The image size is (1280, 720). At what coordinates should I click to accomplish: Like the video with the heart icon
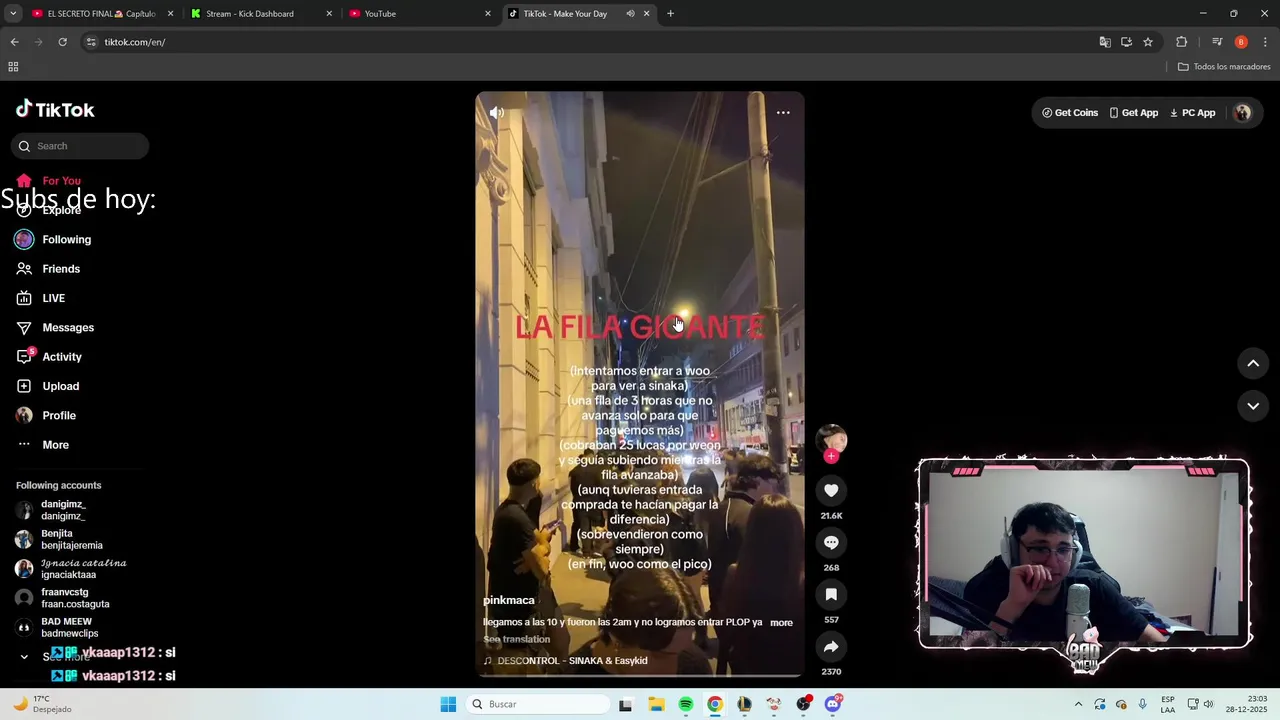click(831, 490)
